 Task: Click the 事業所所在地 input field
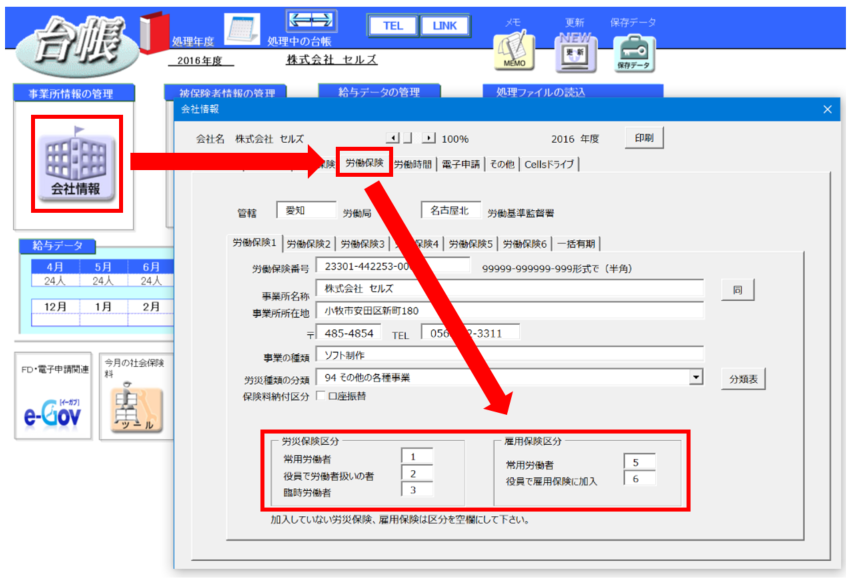tap(509, 311)
